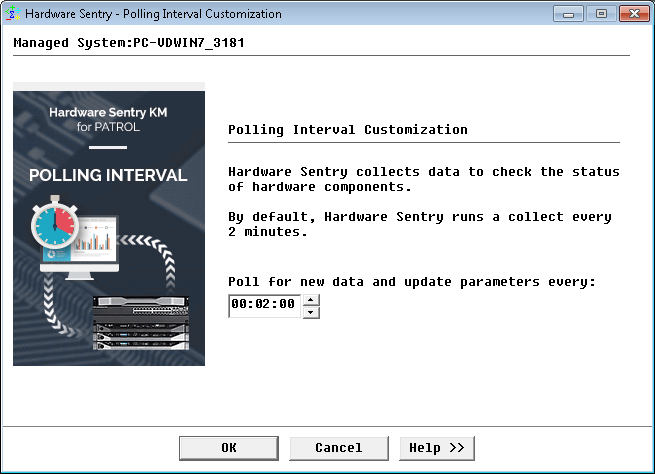Click 'Poll for new data and update parameters every:' label
Viewport: 655px width, 474px height.
click(x=412, y=282)
